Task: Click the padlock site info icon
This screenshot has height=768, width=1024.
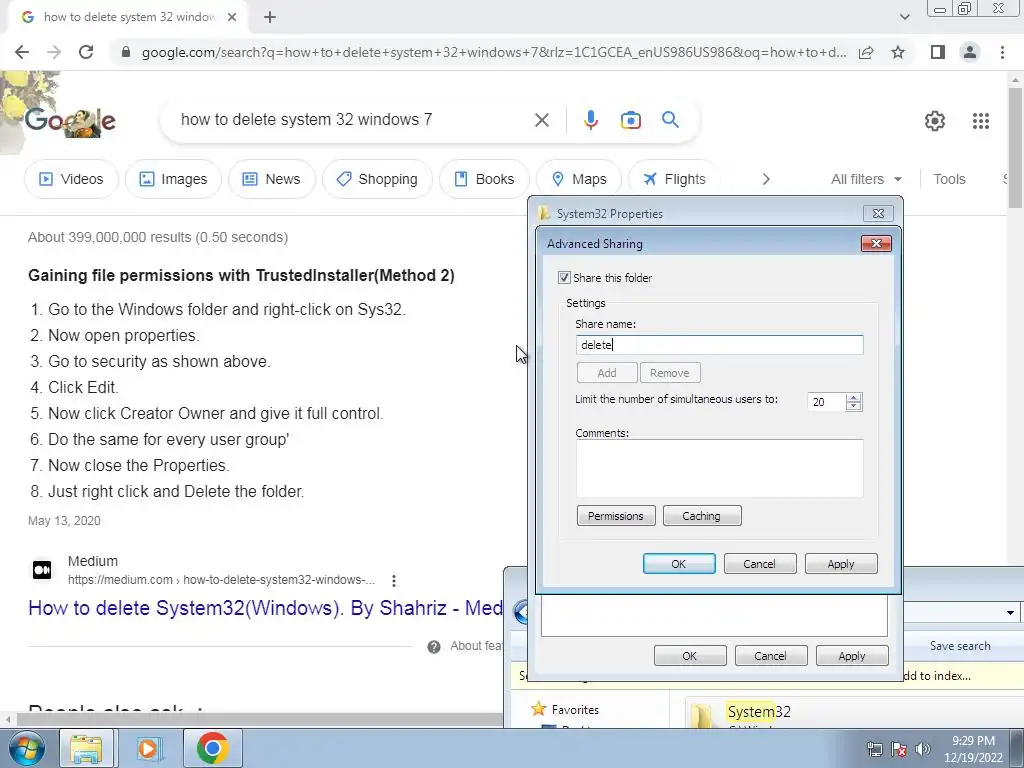Action: pos(126,52)
